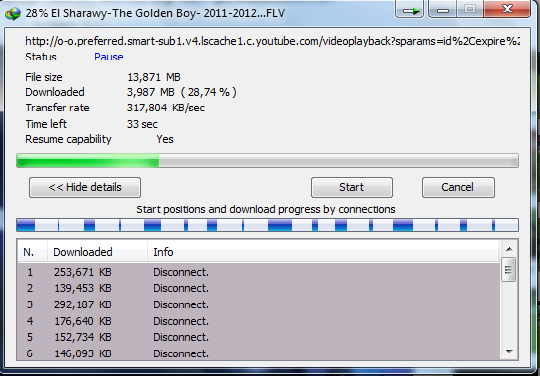540x376 pixels.
Task: Click the blue connections progress strip
Action: [267, 225]
